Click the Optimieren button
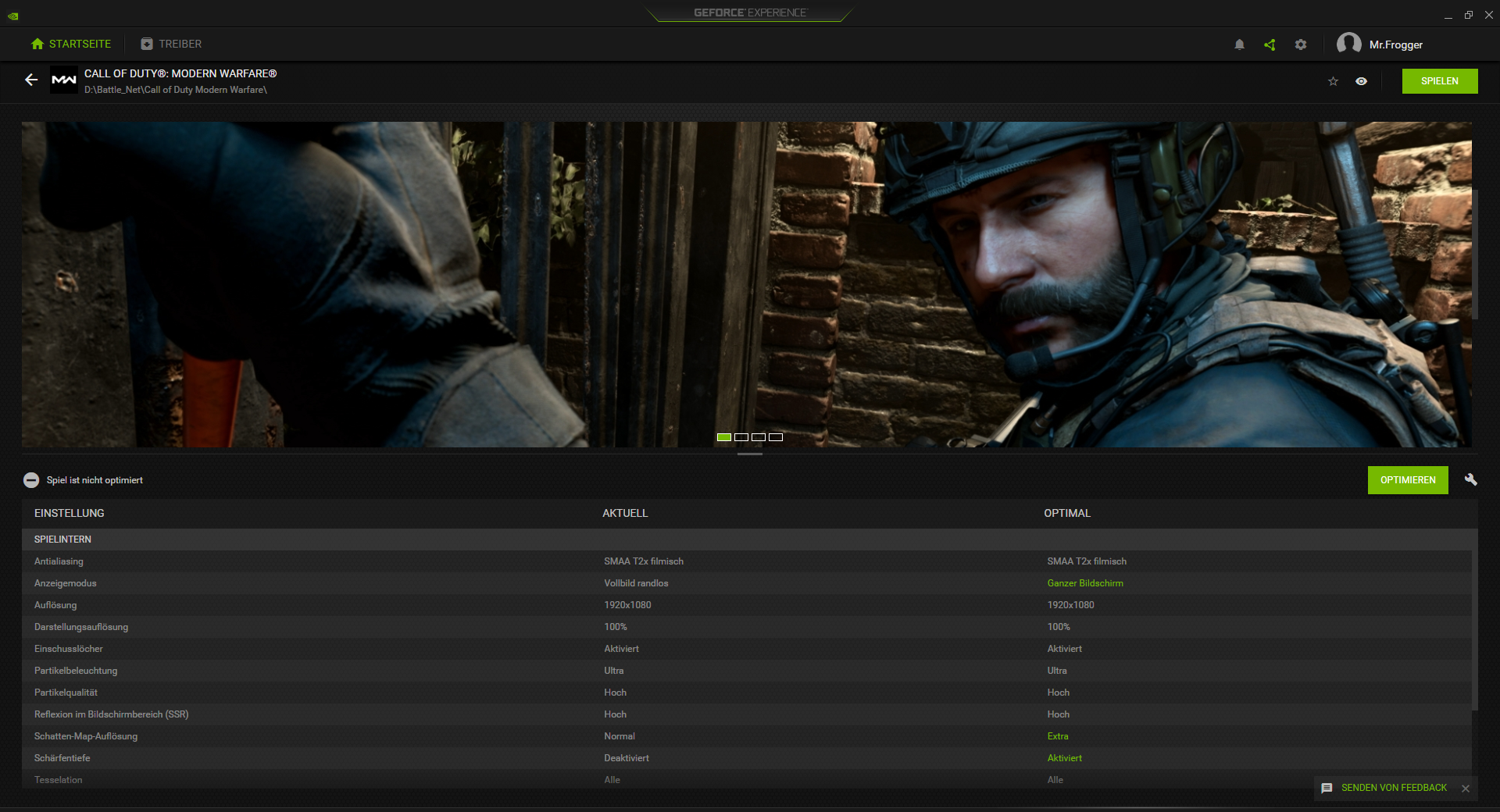Viewport: 1500px width, 812px height. [x=1408, y=480]
